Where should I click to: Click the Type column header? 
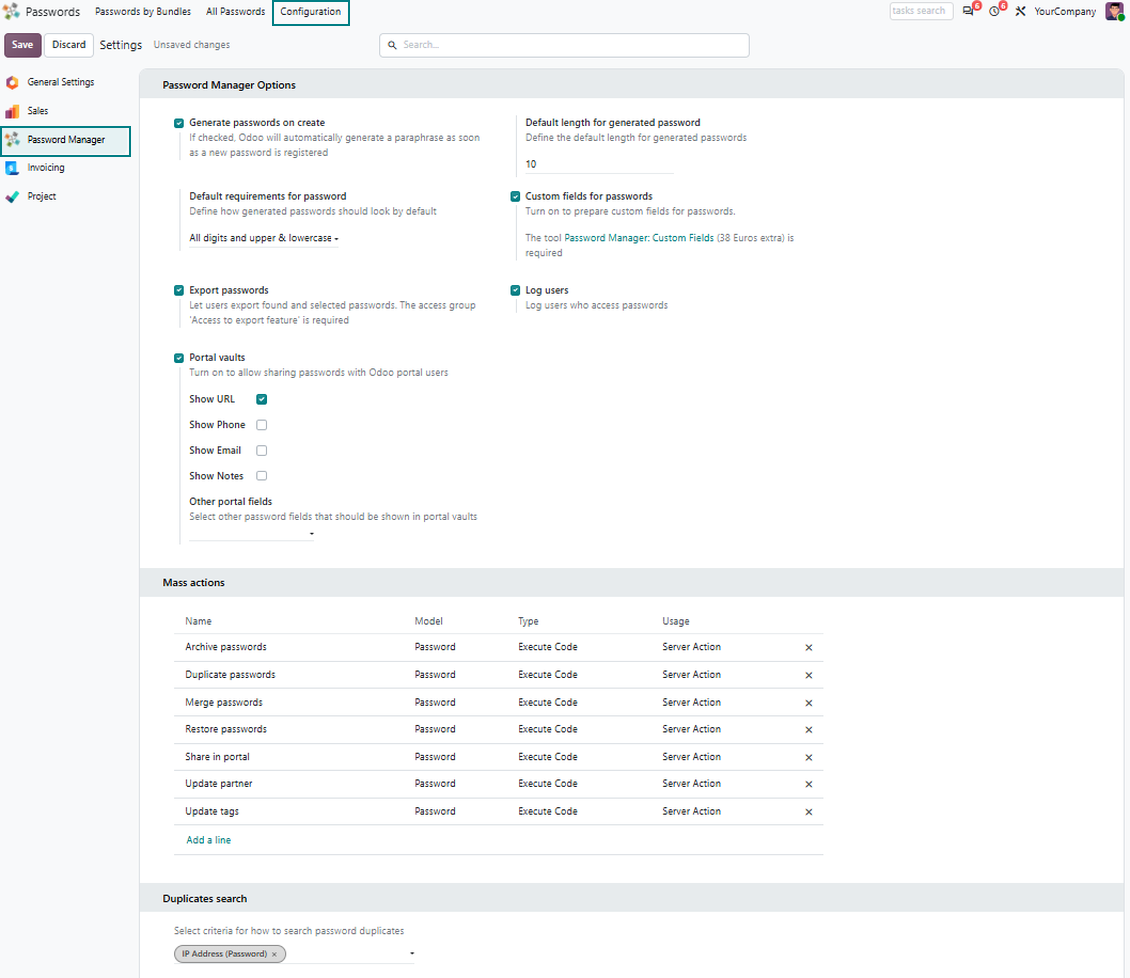point(528,621)
